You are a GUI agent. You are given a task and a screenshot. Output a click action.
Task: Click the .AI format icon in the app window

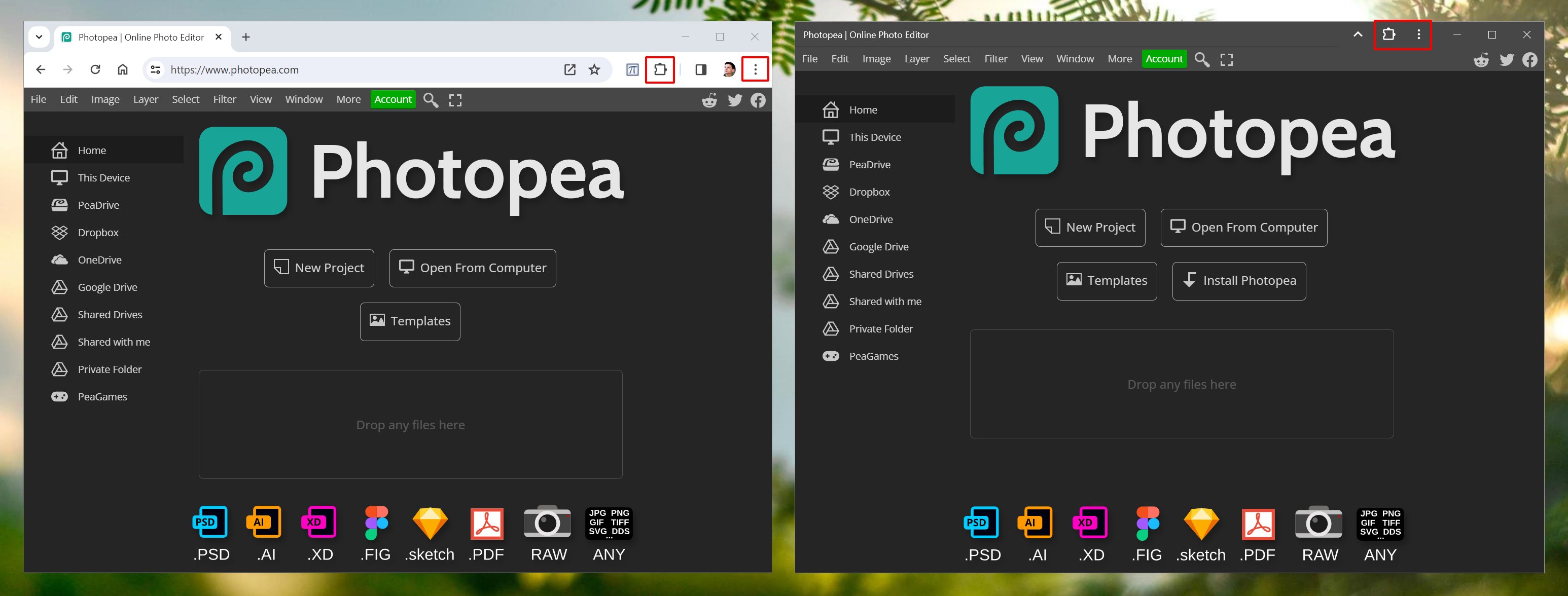click(x=1035, y=523)
